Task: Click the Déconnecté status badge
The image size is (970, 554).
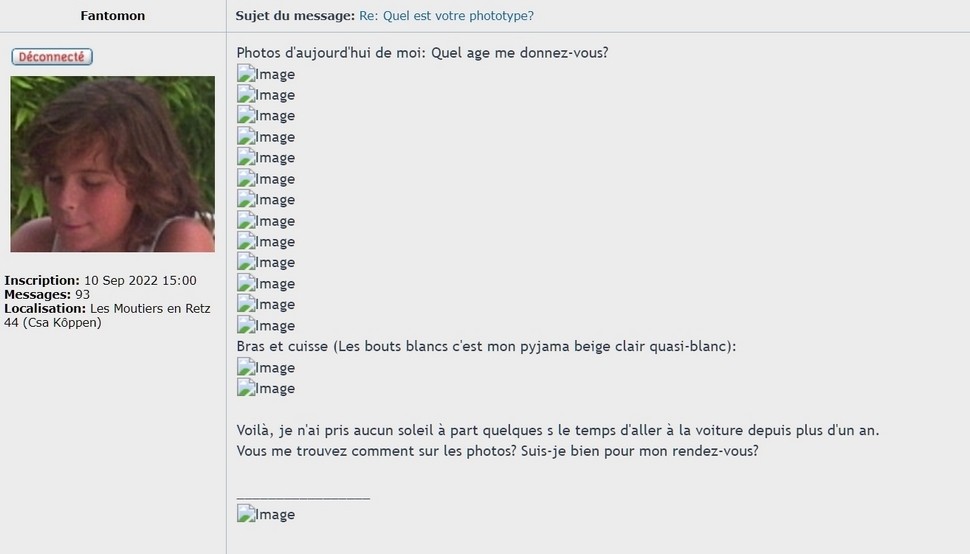Action: pyautogui.click(x=52, y=57)
